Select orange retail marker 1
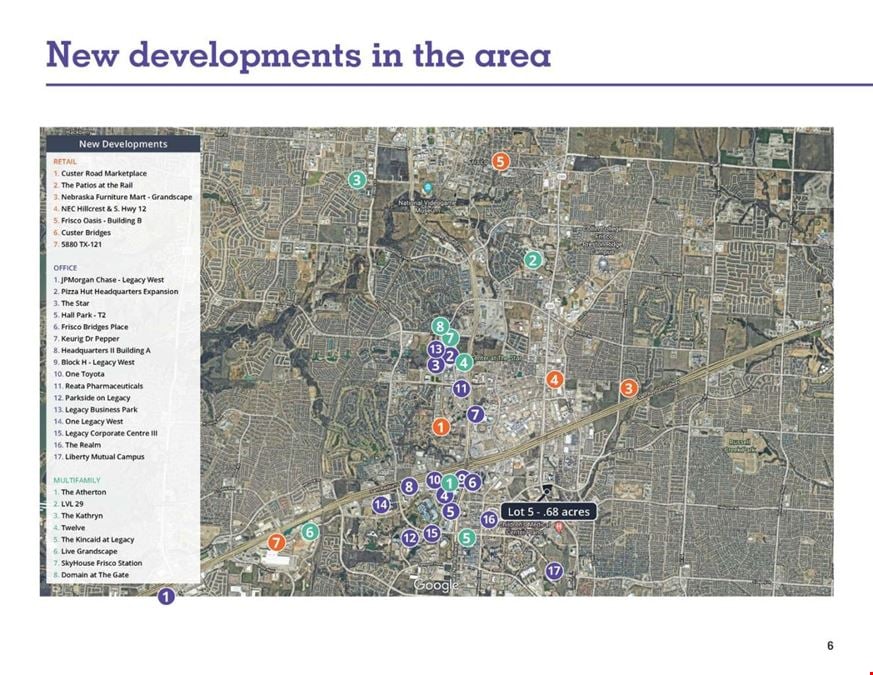Image resolution: width=873 pixels, height=675 pixels. tap(441, 427)
